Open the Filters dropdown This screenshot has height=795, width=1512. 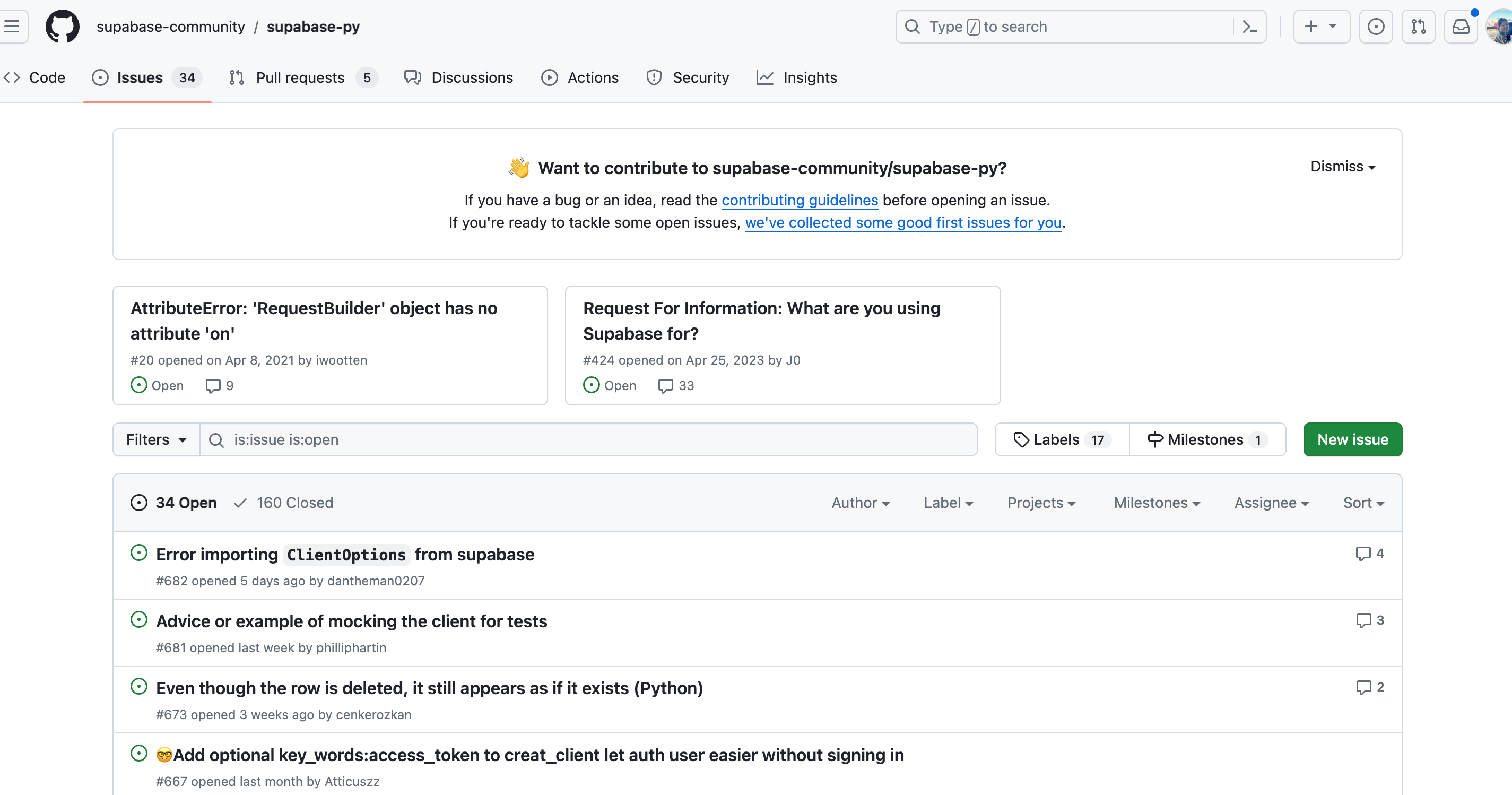(x=156, y=440)
